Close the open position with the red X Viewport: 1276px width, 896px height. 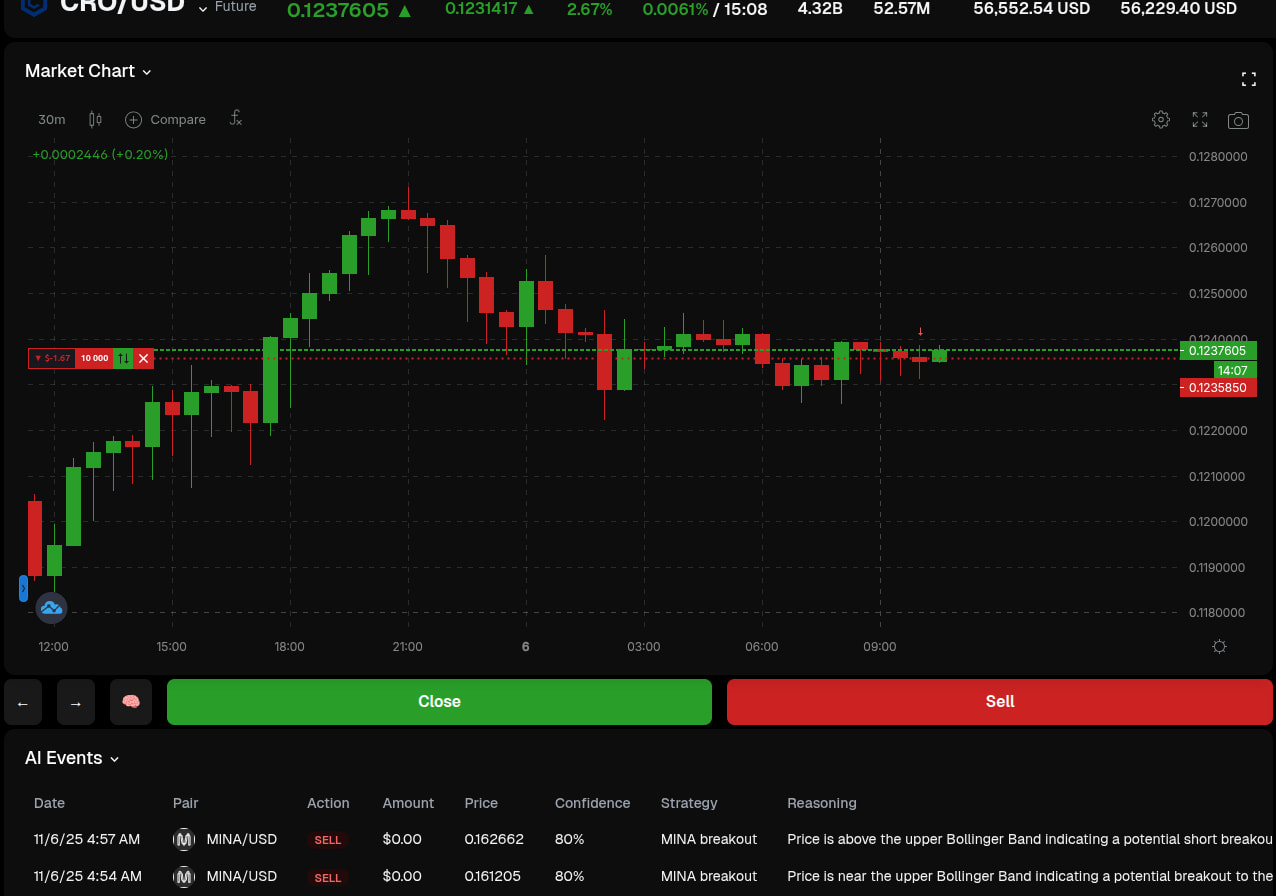(x=143, y=358)
